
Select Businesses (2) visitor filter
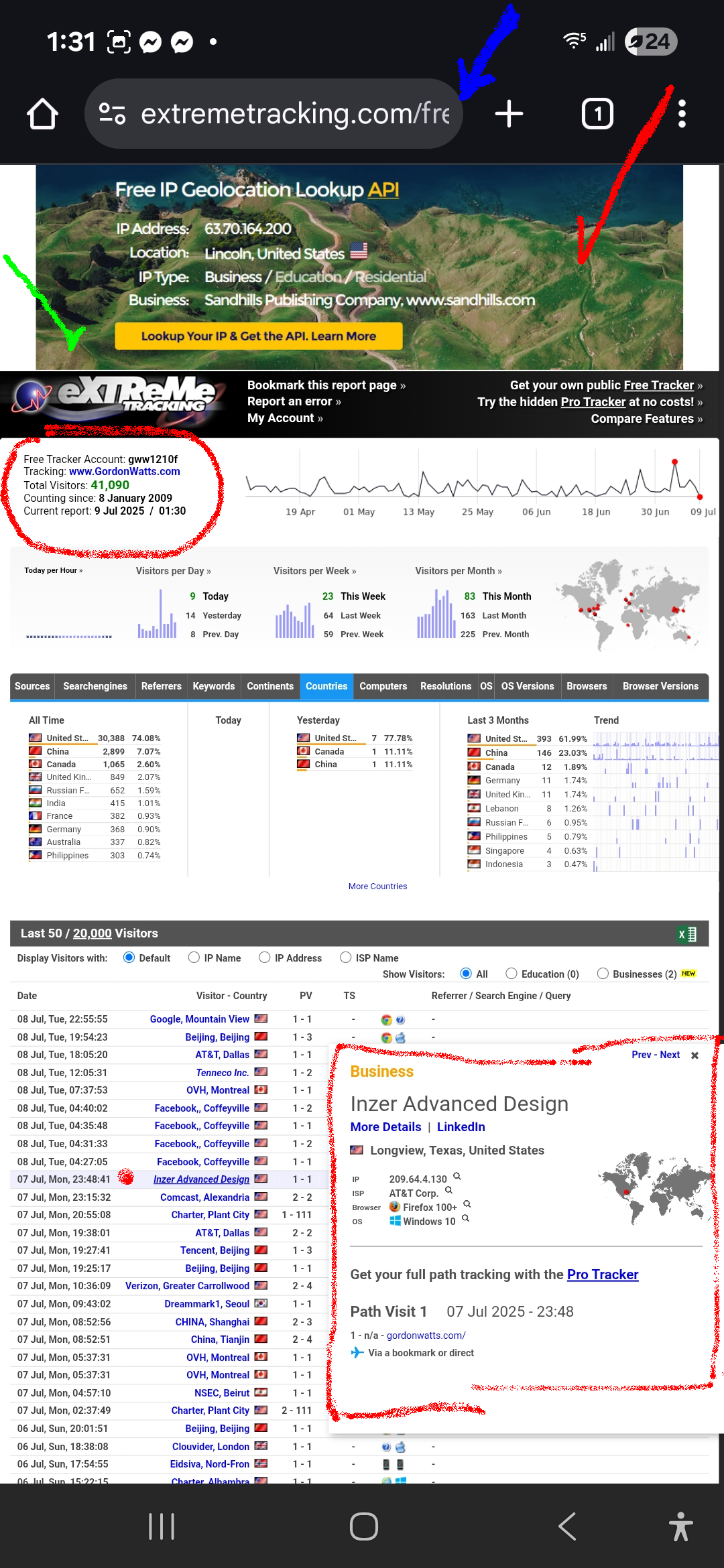(603, 974)
